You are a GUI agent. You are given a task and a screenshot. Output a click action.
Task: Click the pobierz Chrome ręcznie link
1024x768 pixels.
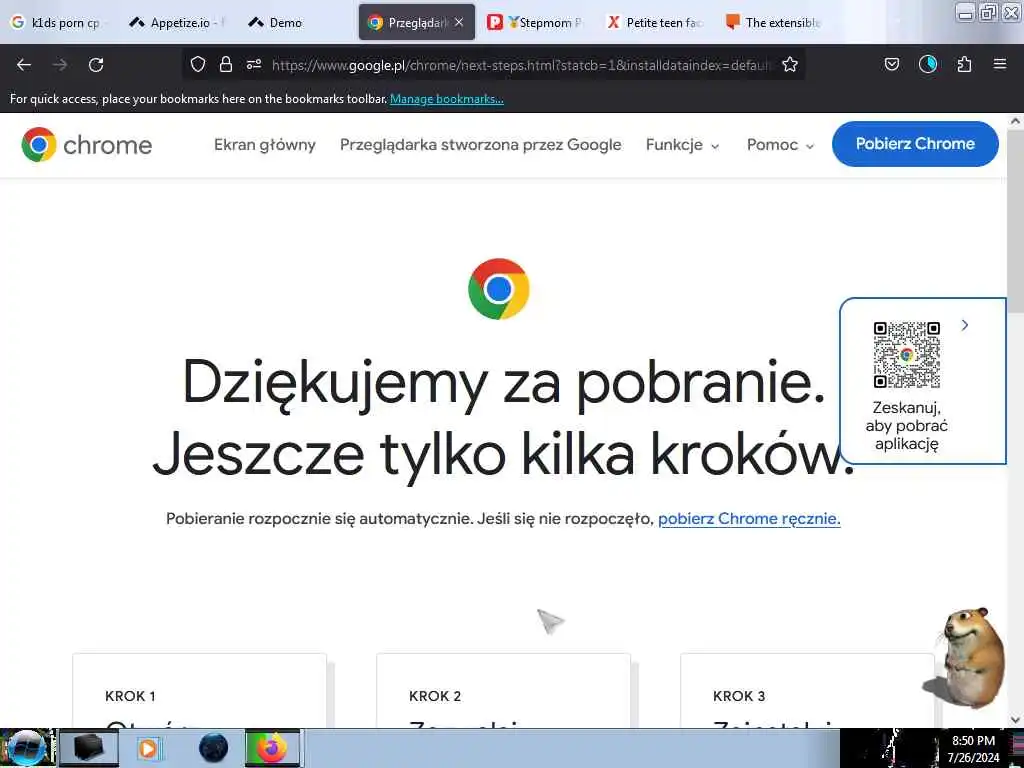(x=749, y=519)
